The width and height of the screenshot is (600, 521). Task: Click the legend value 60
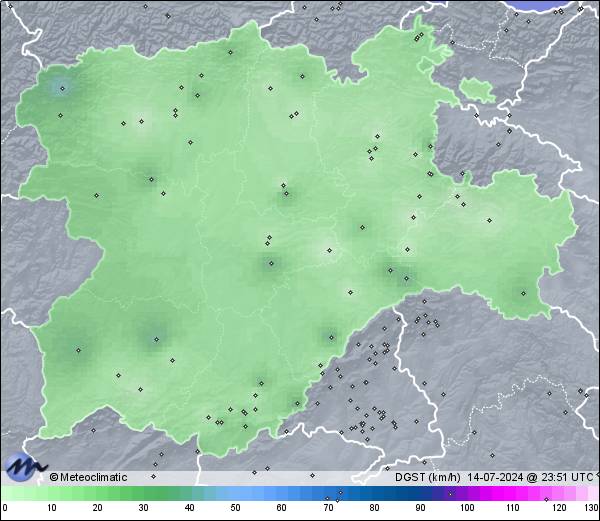(282, 508)
